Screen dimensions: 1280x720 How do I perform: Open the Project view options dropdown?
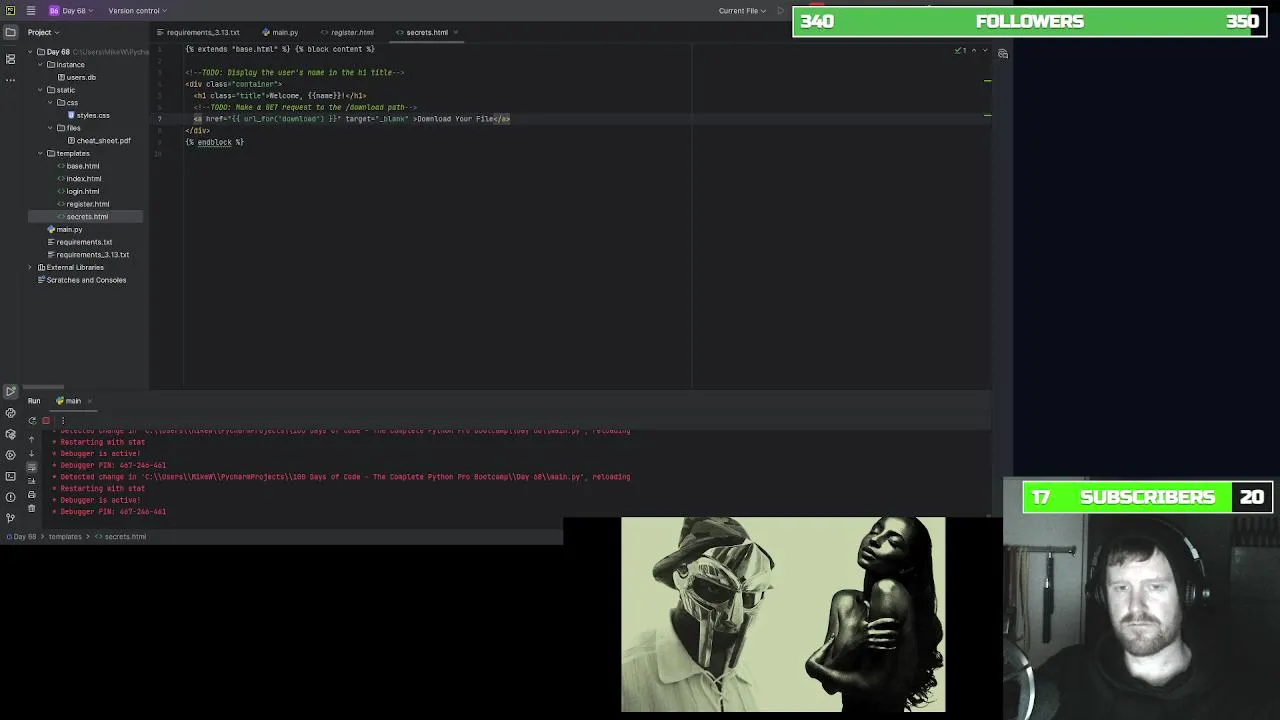tap(45, 32)
